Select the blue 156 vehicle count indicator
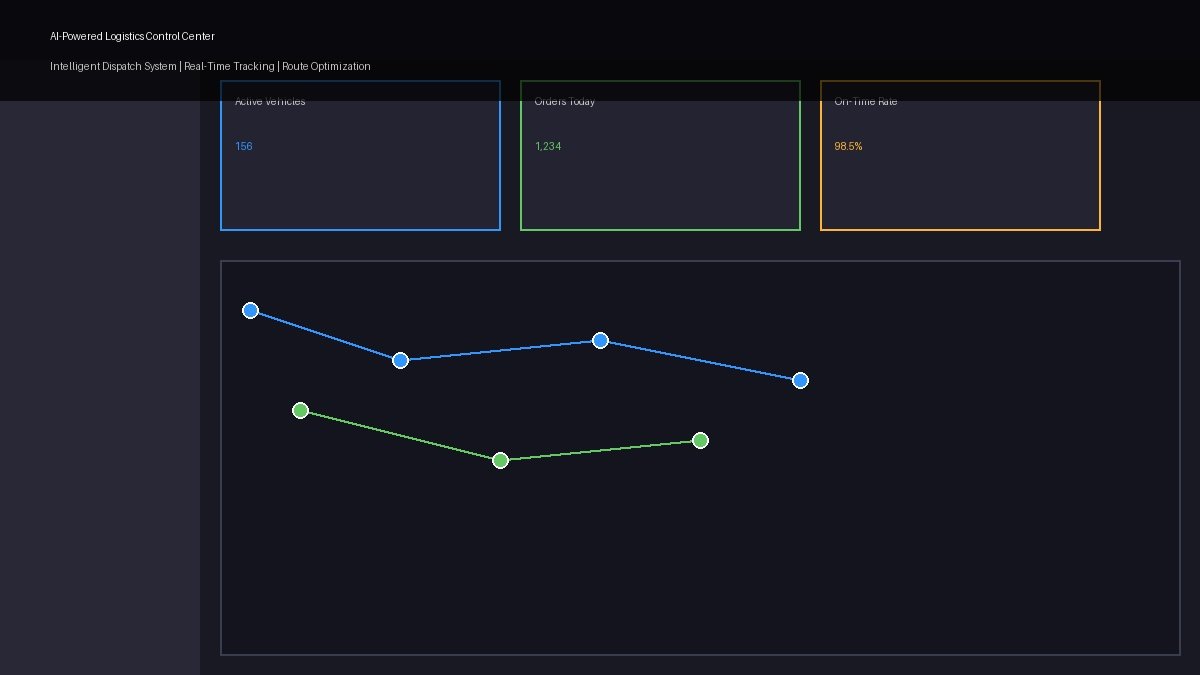 (243, 146)
